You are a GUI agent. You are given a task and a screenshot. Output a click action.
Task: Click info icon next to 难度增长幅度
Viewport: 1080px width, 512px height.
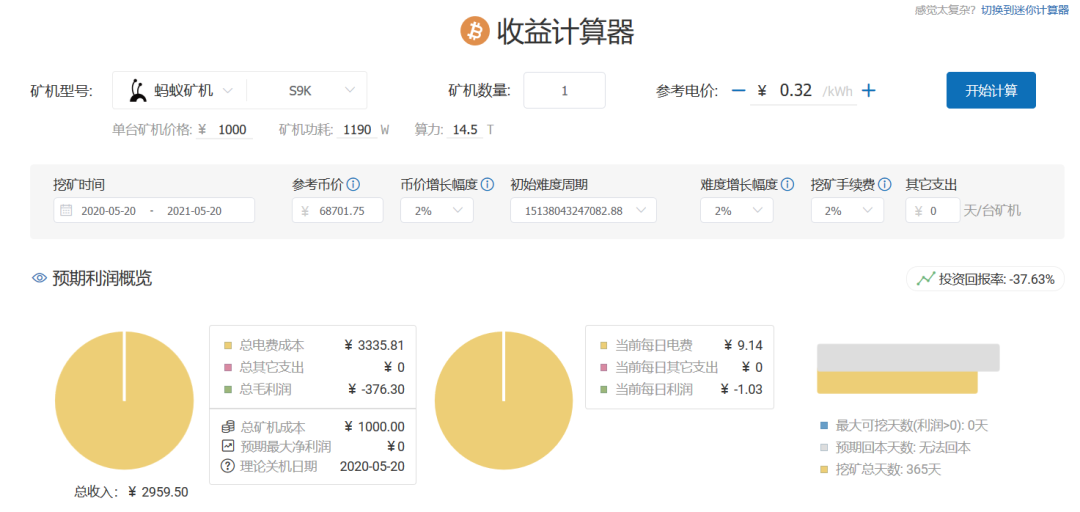coord(787,185)
